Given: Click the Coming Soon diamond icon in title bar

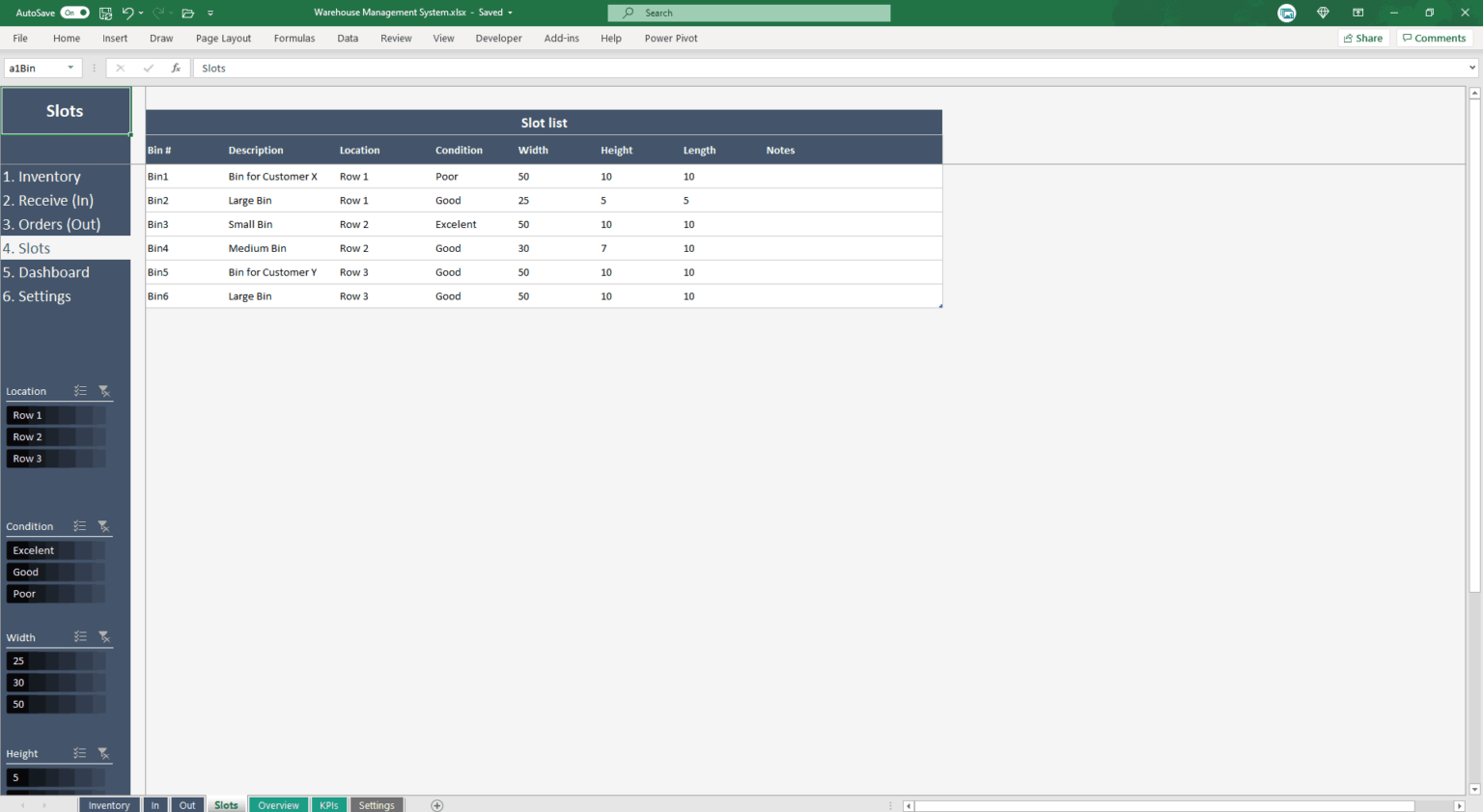Looking at the screenshot, I should [1323, 13].
